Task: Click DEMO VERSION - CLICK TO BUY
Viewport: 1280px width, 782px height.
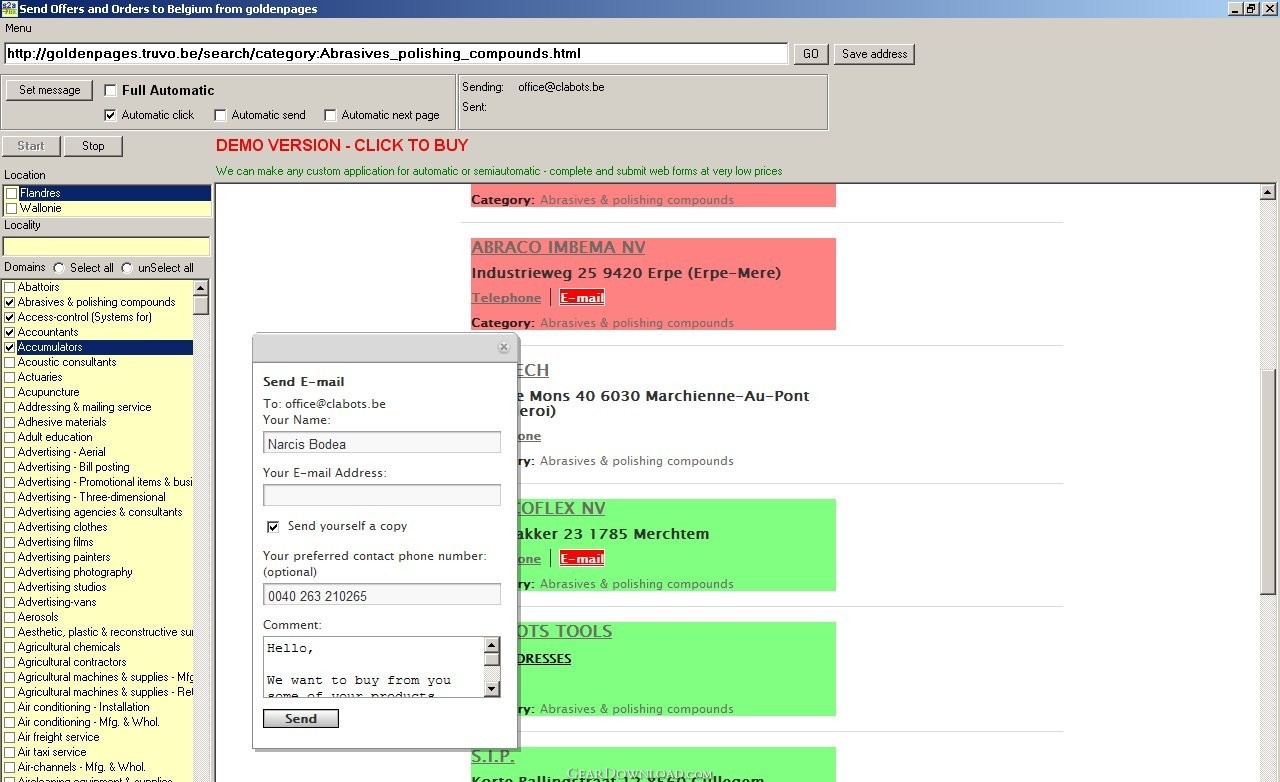Action: [342, 145]
